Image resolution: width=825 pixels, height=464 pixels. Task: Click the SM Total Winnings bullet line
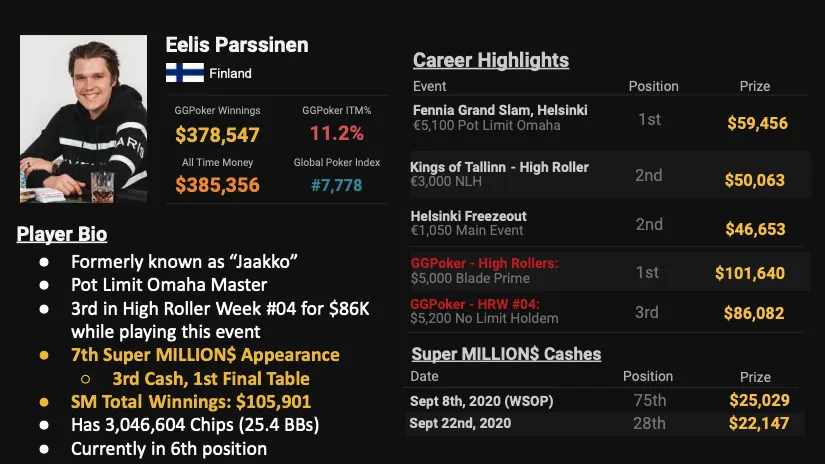(x=190, y=402)
